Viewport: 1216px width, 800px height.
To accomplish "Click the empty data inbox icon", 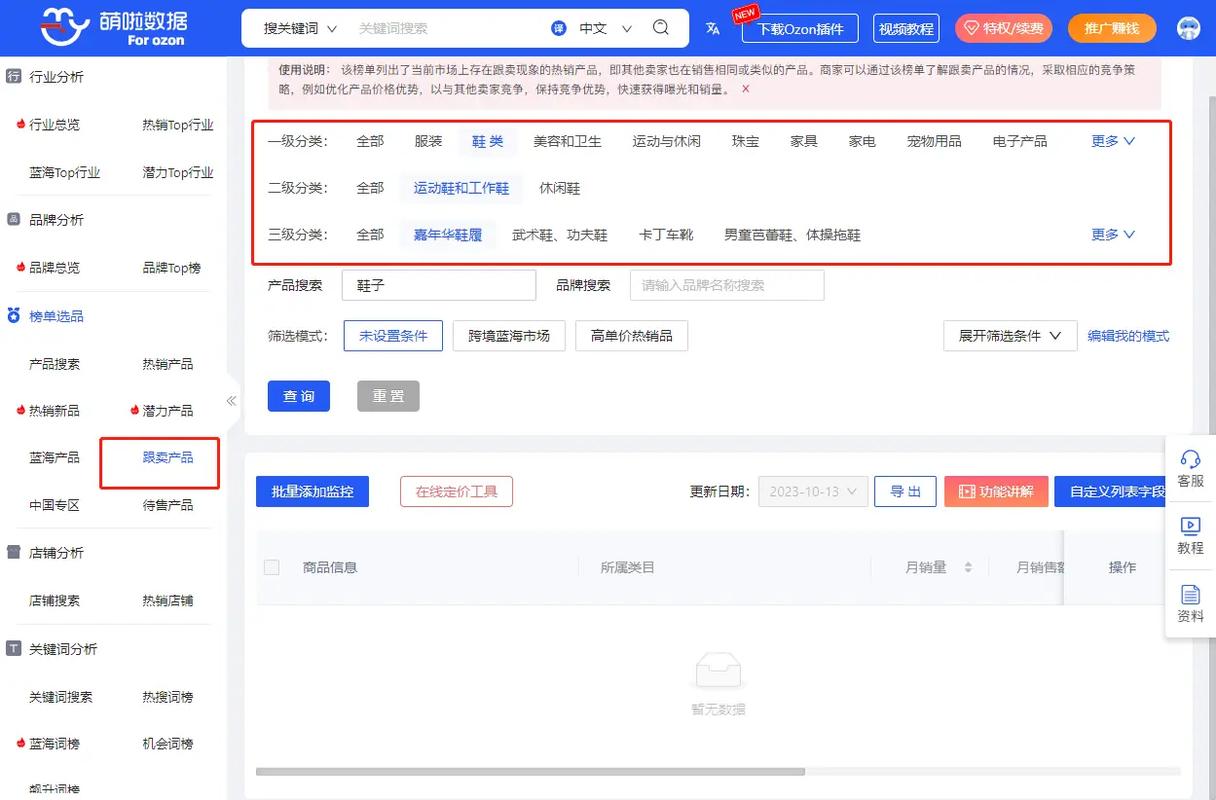I will point(717,670).
